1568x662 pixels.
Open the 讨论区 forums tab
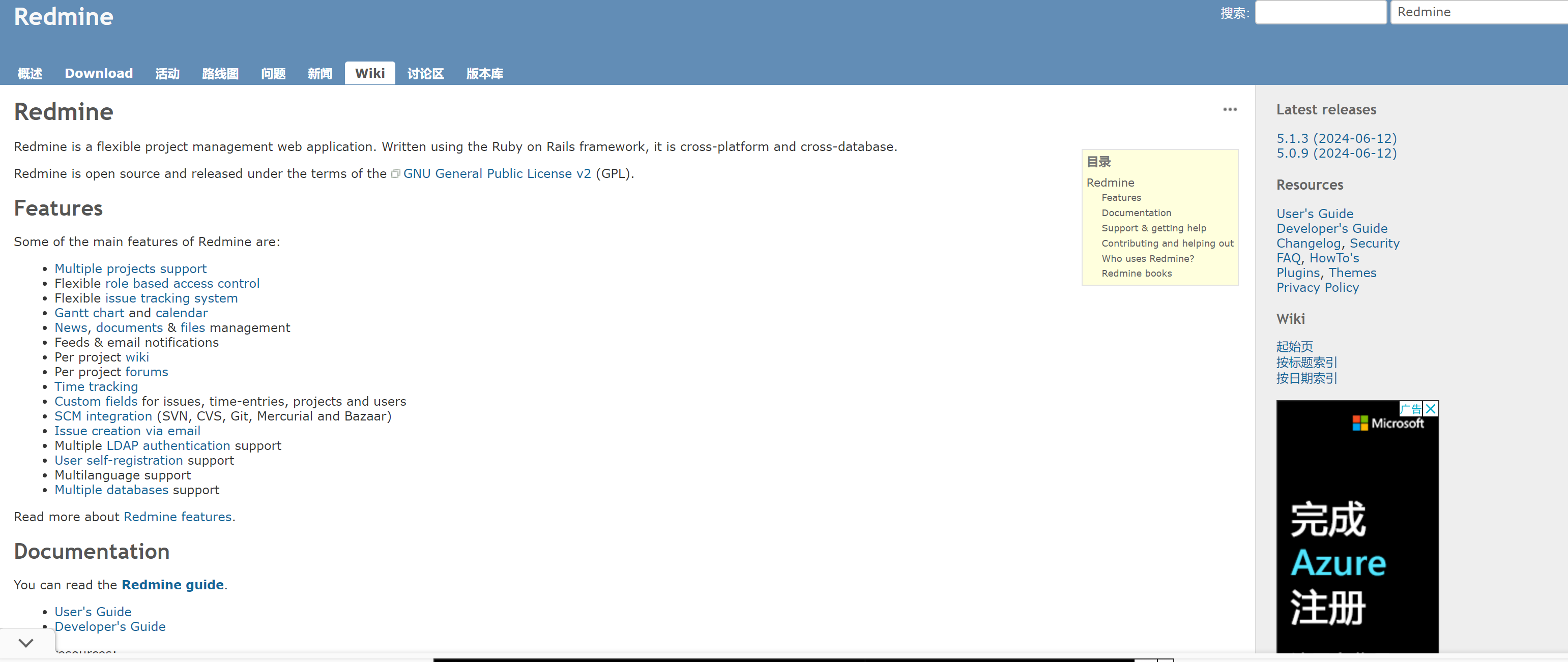pos(425,74)
